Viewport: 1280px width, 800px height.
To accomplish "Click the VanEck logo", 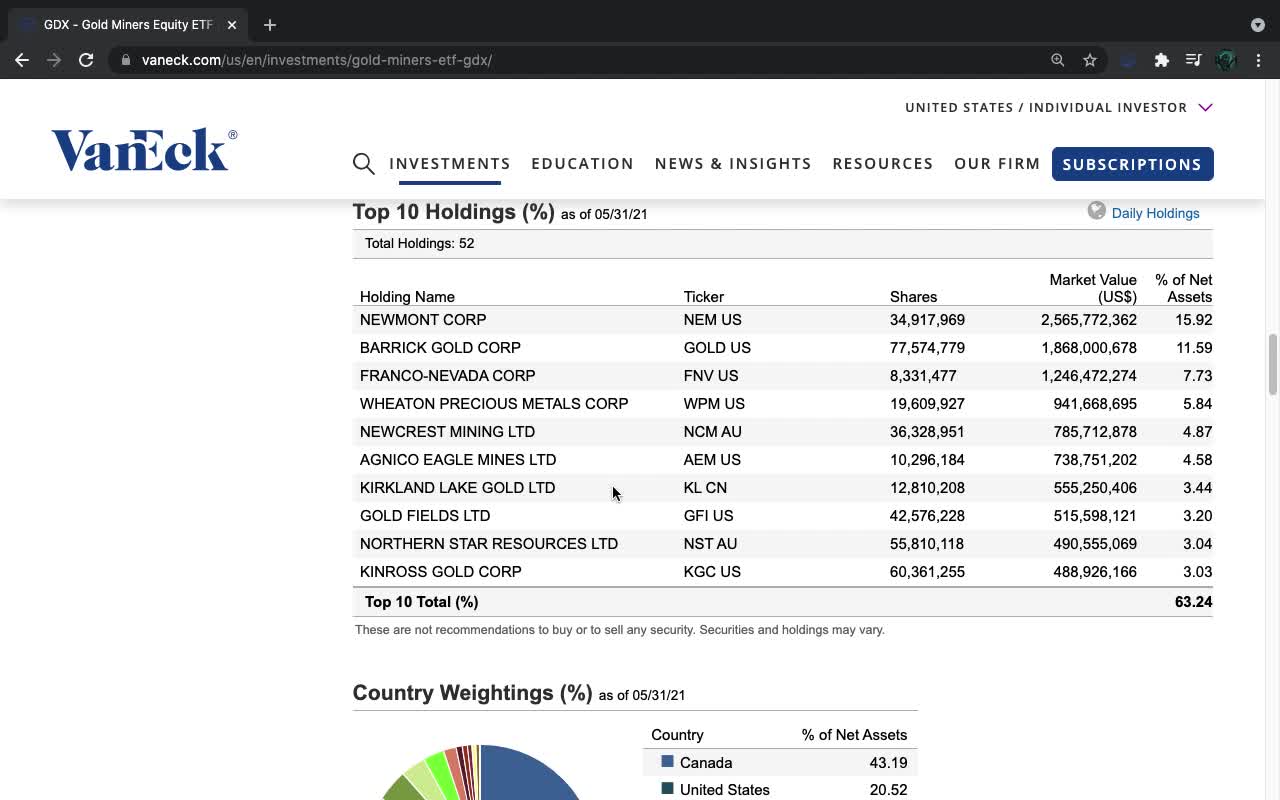I will 145,150.
